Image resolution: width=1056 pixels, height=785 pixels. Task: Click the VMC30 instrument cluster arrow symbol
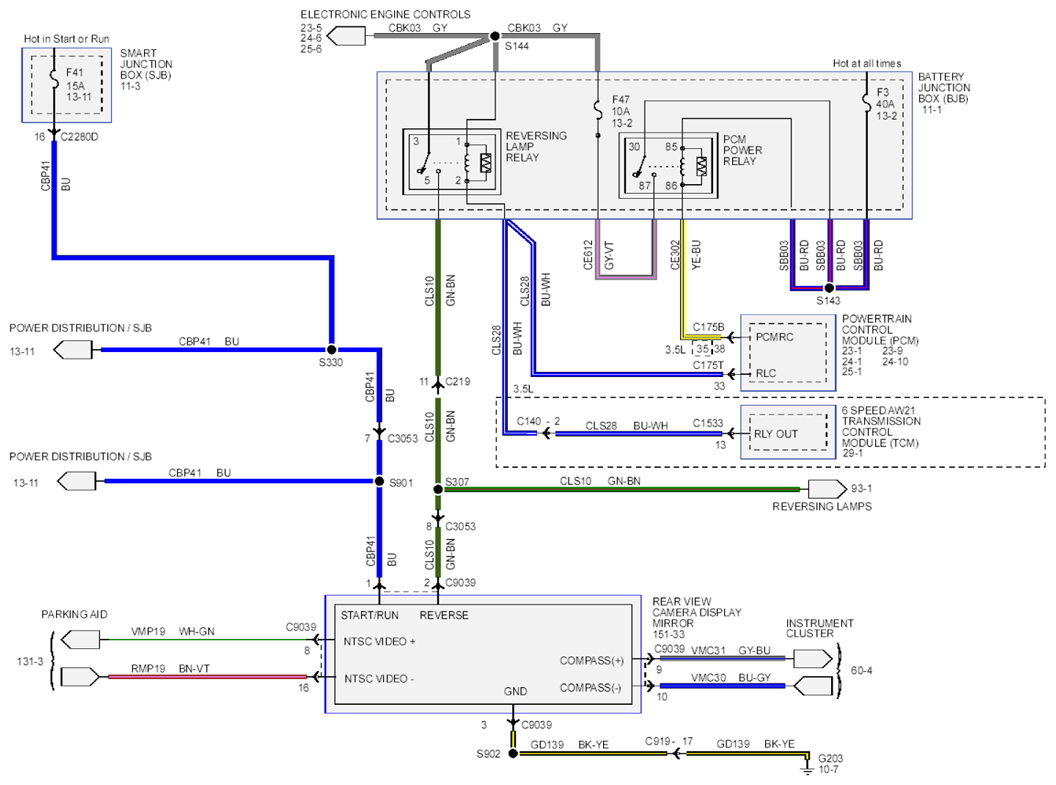(813, 686)
